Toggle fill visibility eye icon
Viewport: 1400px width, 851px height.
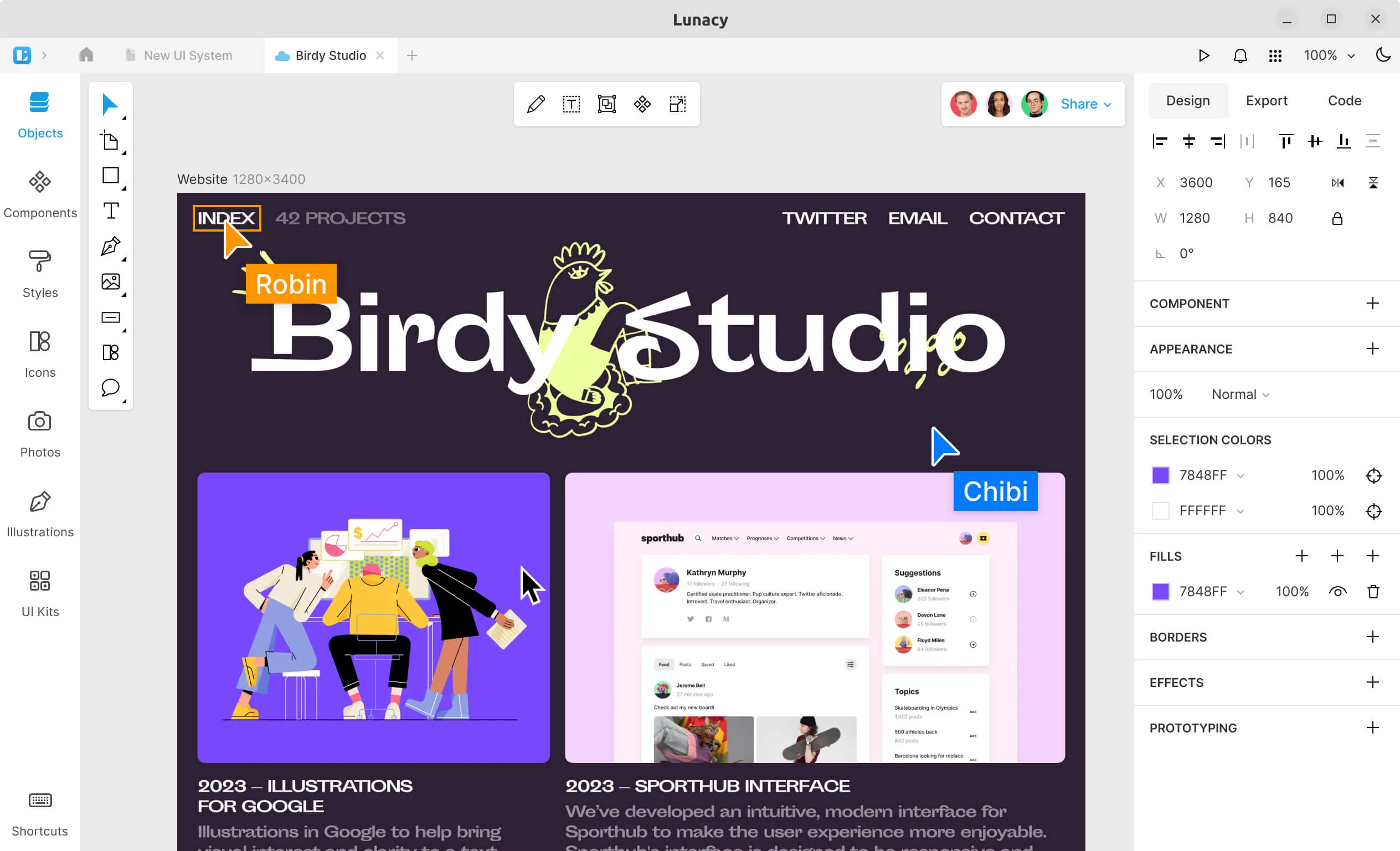tap(1337, 592)
